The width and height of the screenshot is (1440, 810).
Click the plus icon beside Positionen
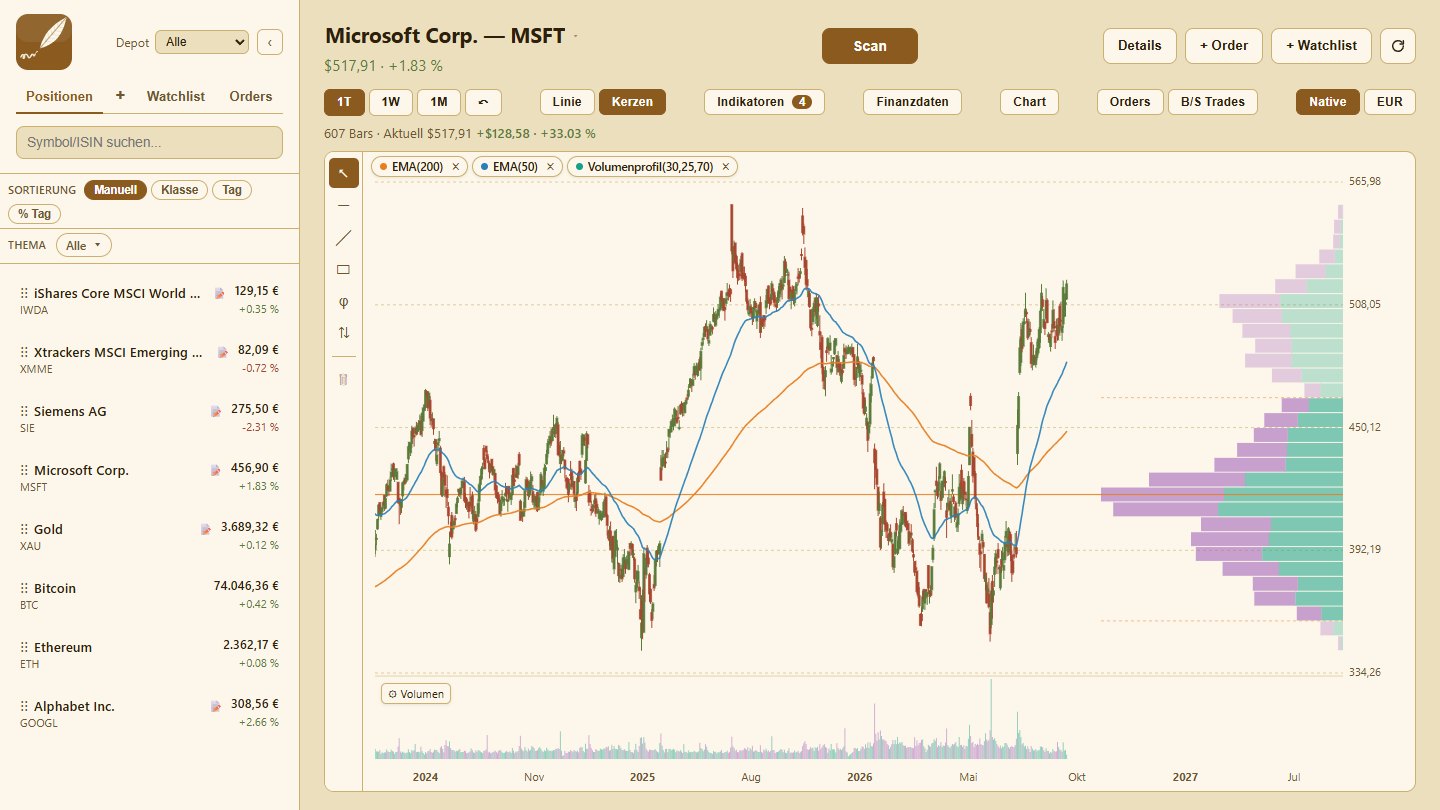(120, 96)
